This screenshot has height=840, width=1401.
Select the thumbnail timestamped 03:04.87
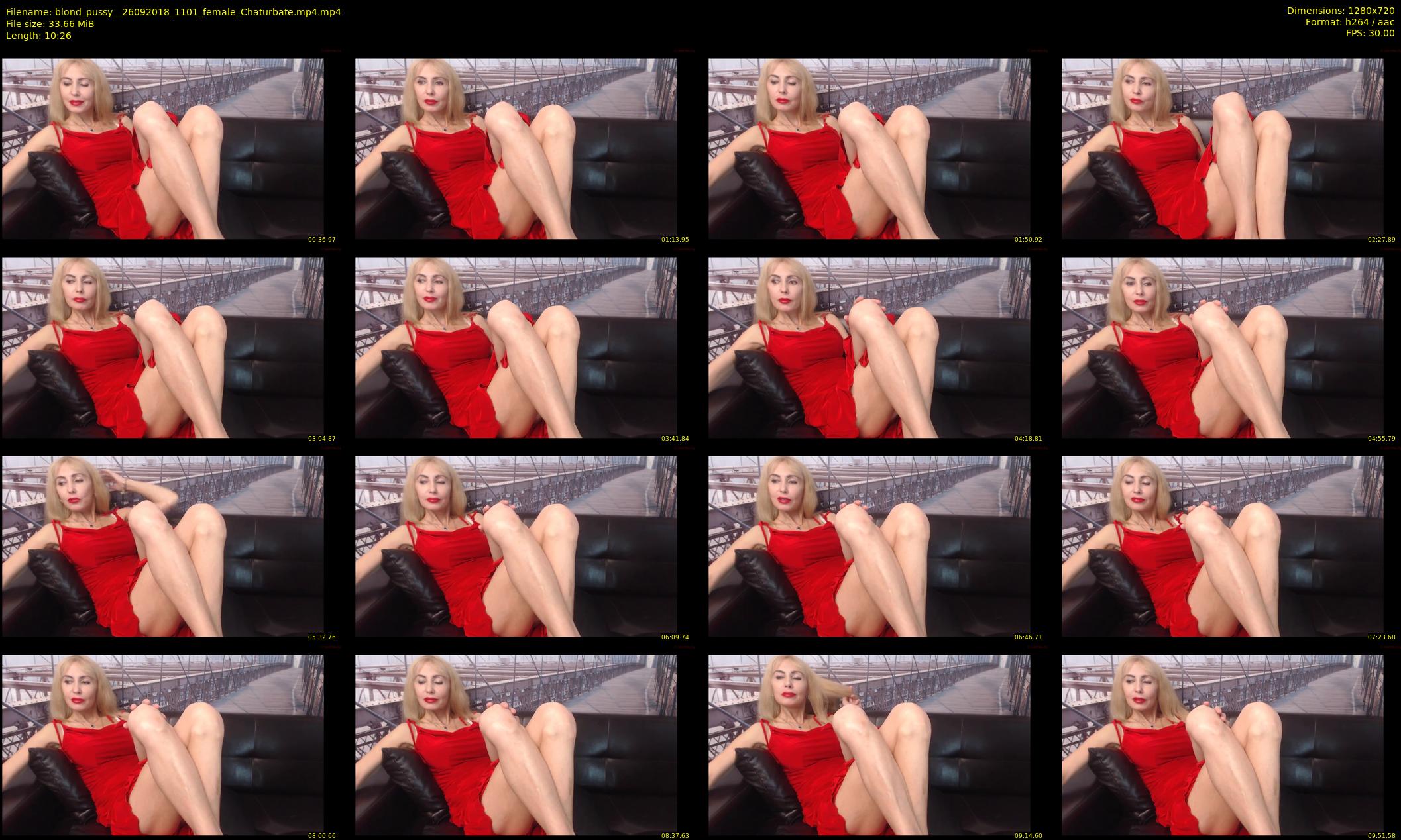[x=163, y=347]
